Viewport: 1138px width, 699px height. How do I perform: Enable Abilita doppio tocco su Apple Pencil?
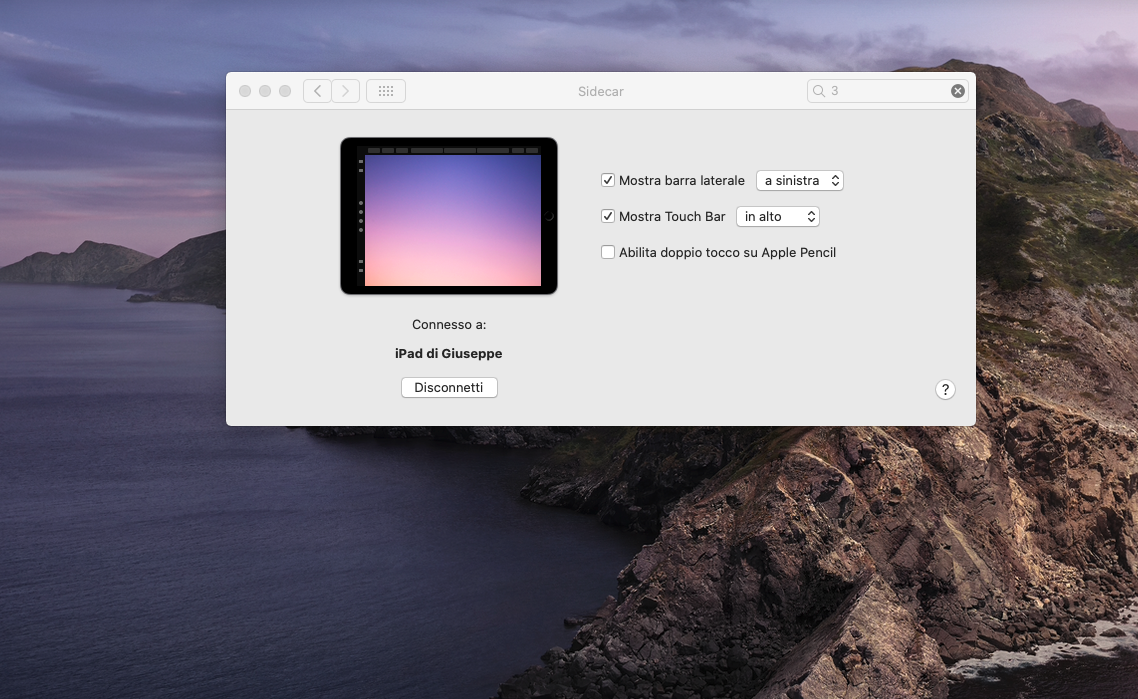[x=608, y=252]
